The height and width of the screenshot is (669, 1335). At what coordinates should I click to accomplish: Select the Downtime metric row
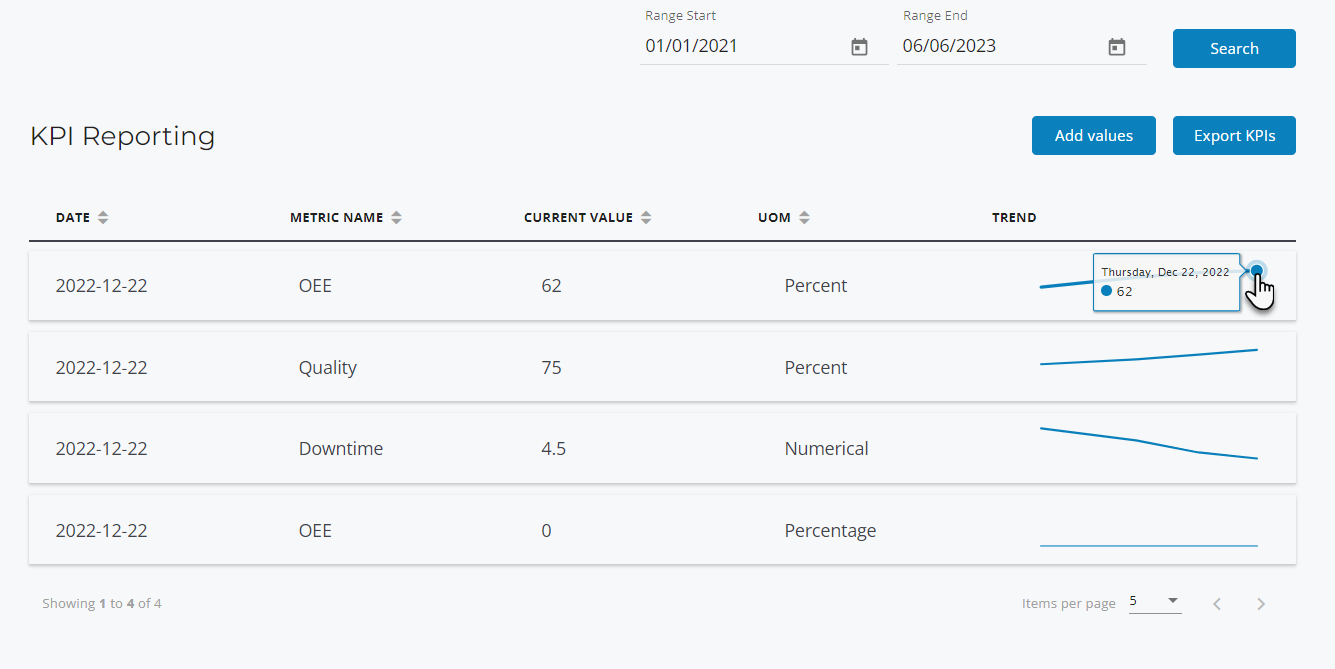340,448
